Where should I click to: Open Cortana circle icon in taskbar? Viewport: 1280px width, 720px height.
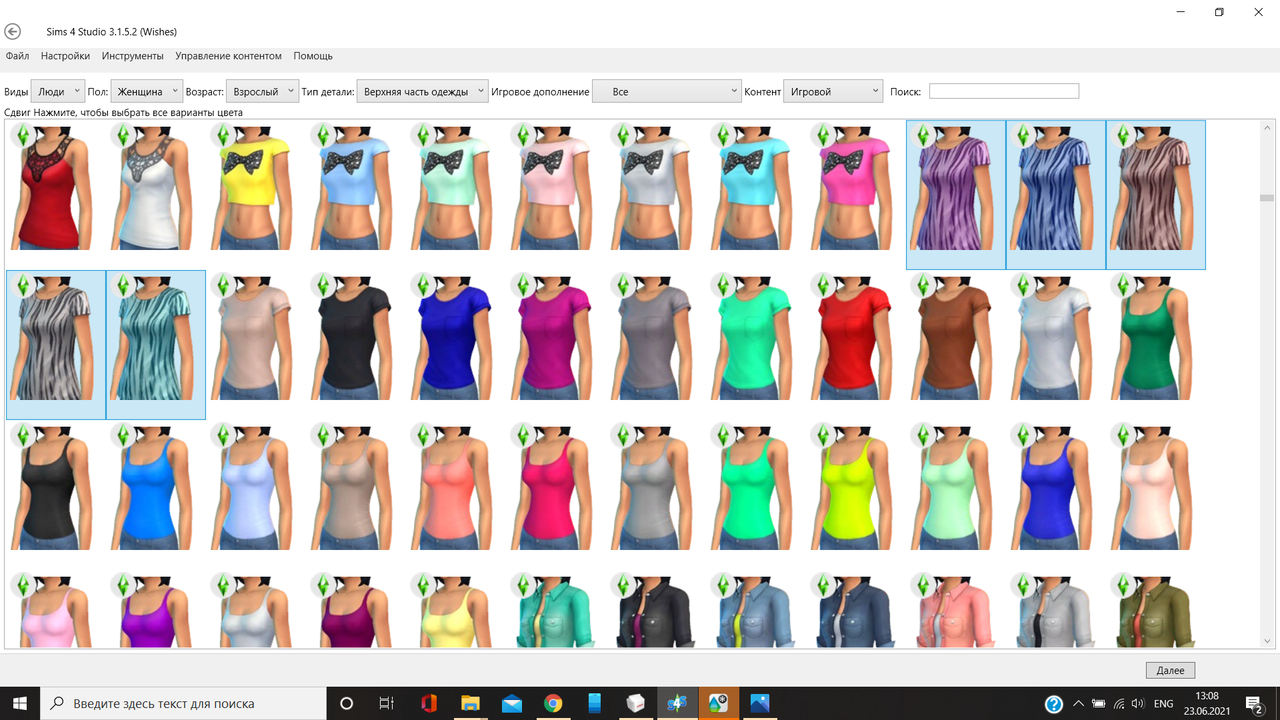(x=347, y=703)
